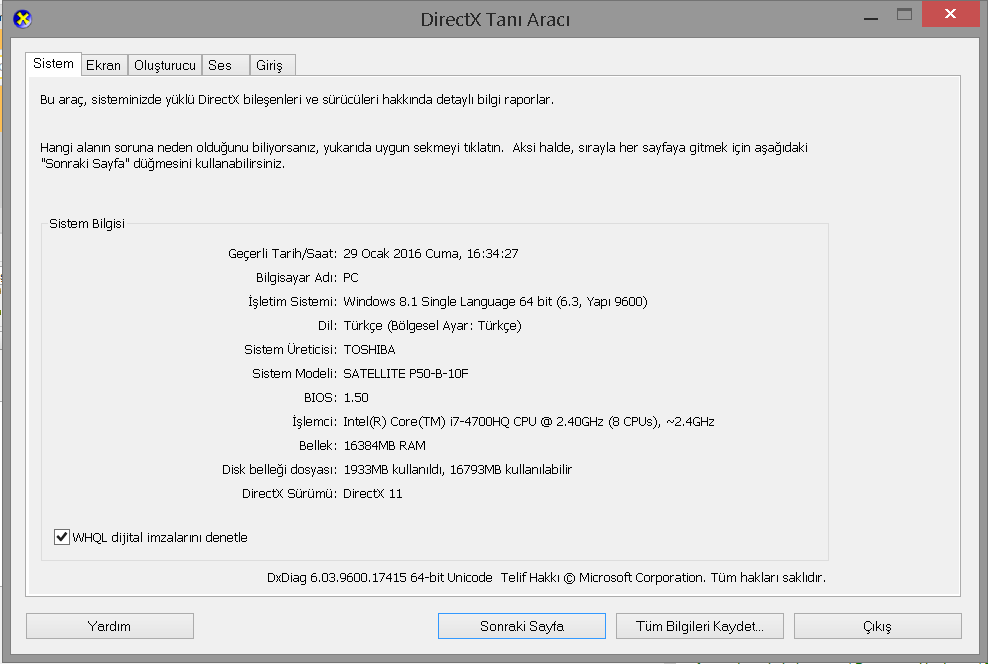Click the DirectX 11 version value
The width and height of the screenshot is (988, 664).
[372, 493]
